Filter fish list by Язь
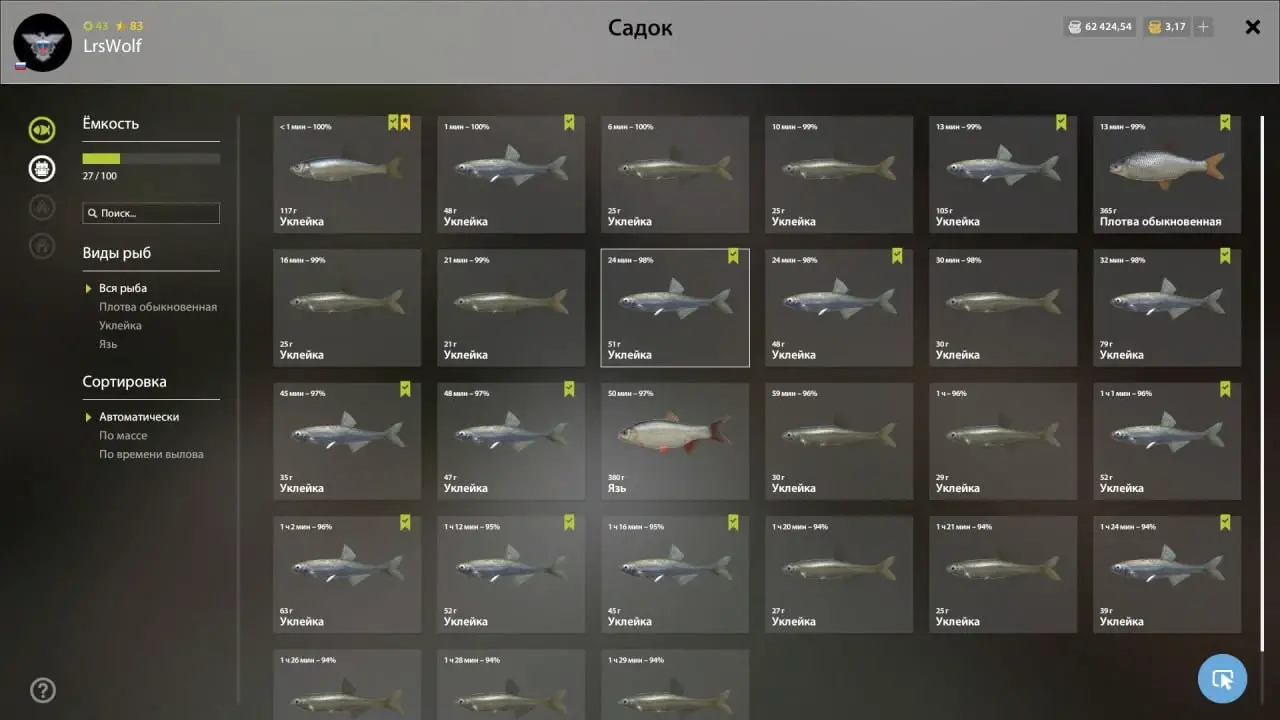The height and width of the screenshot is (720, 1280). (108, 344)
